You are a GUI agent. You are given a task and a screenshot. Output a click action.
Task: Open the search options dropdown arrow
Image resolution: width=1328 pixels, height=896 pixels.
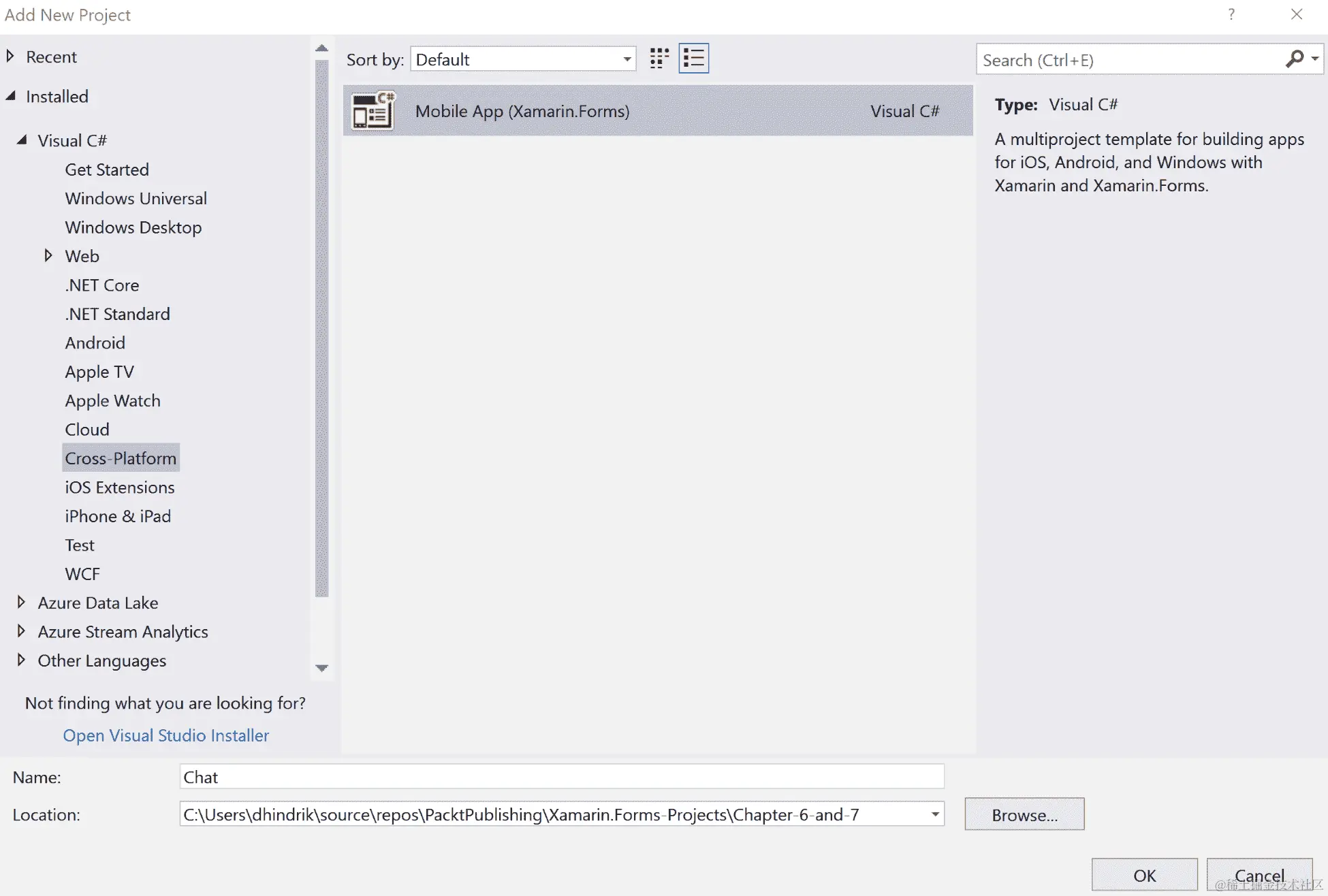click(1315, 59)
